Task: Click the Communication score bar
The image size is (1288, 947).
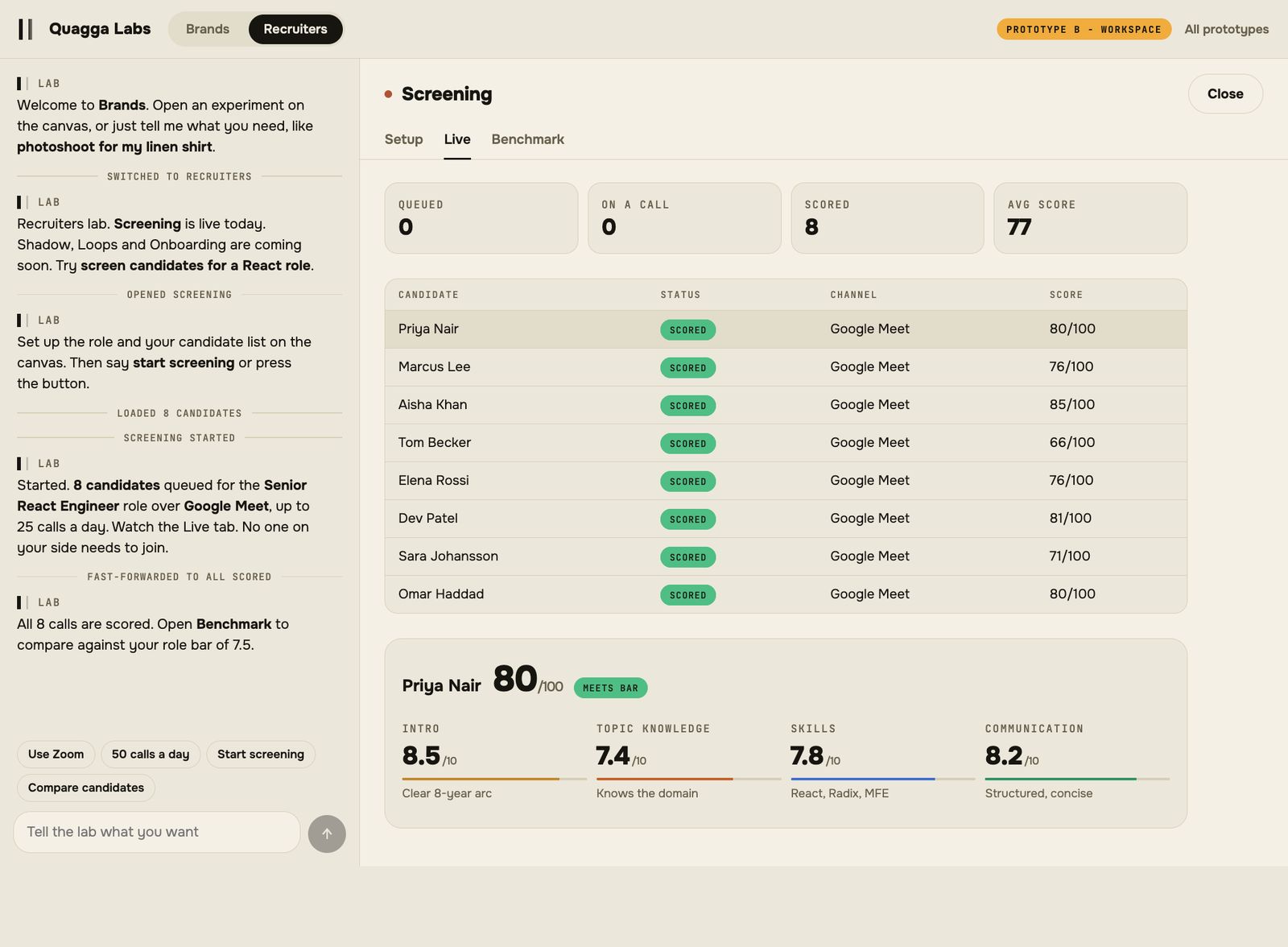Action: 1077,779
